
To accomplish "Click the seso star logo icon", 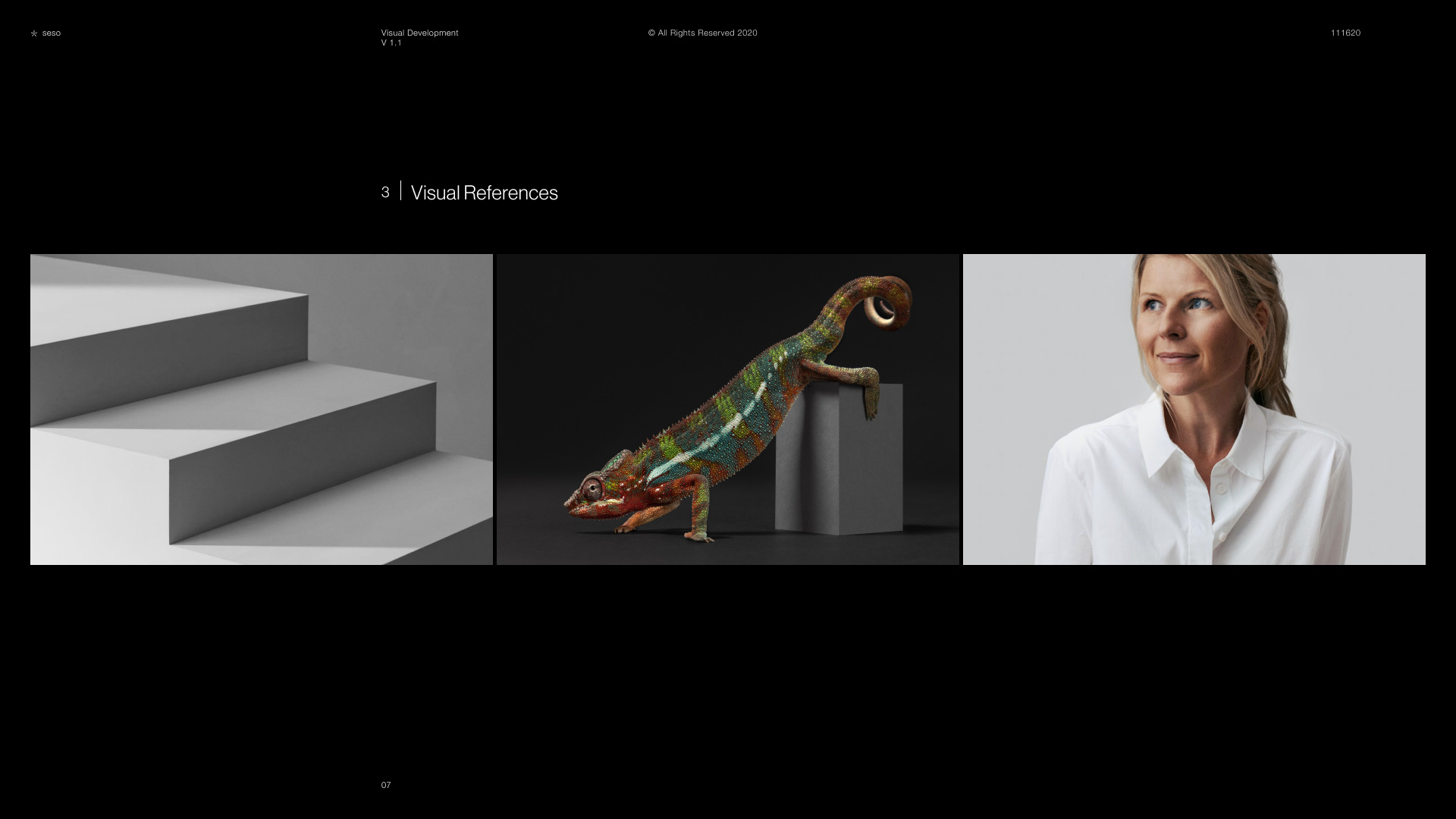I will 33,33.
